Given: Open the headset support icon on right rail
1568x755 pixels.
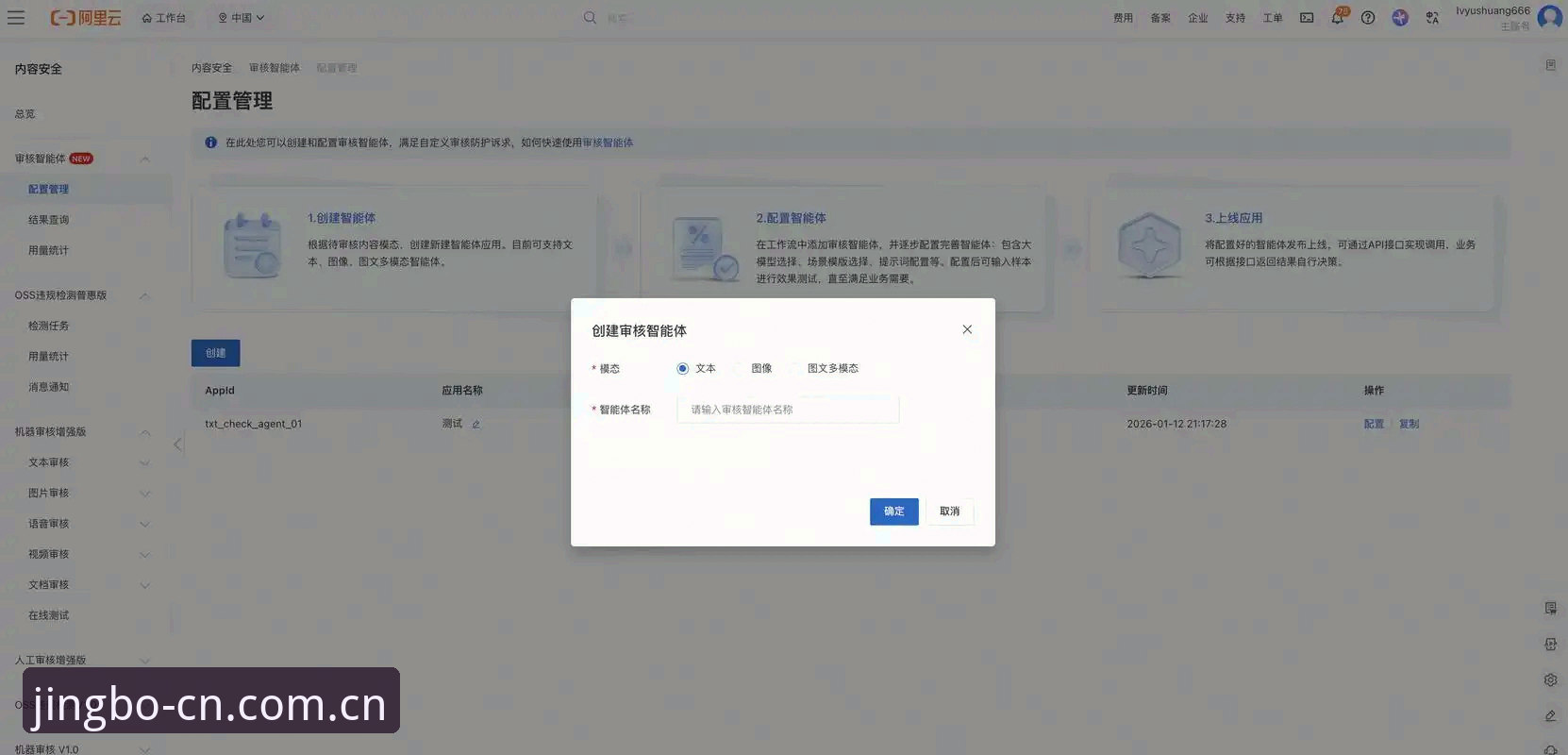Looking at the screenshot, I should (1550, 748).
